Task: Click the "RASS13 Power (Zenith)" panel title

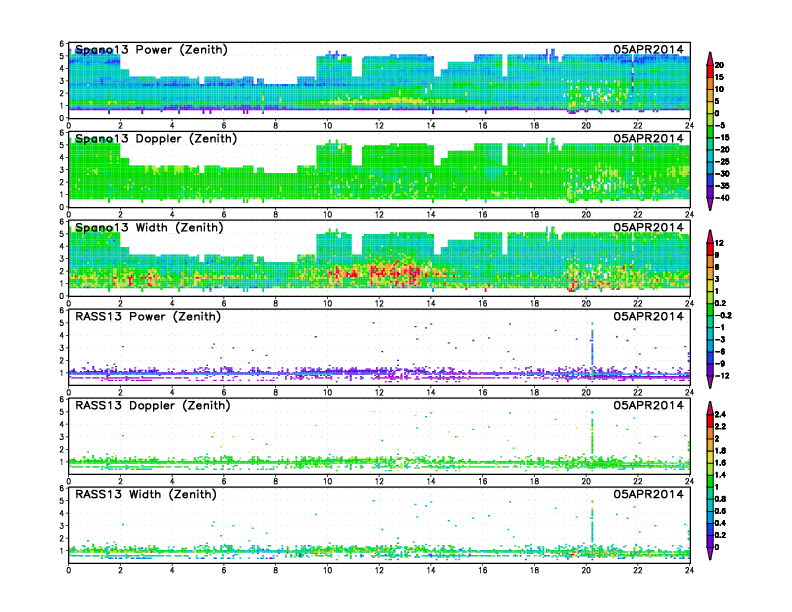Action: pyautogui.click(x=148, y=317)
